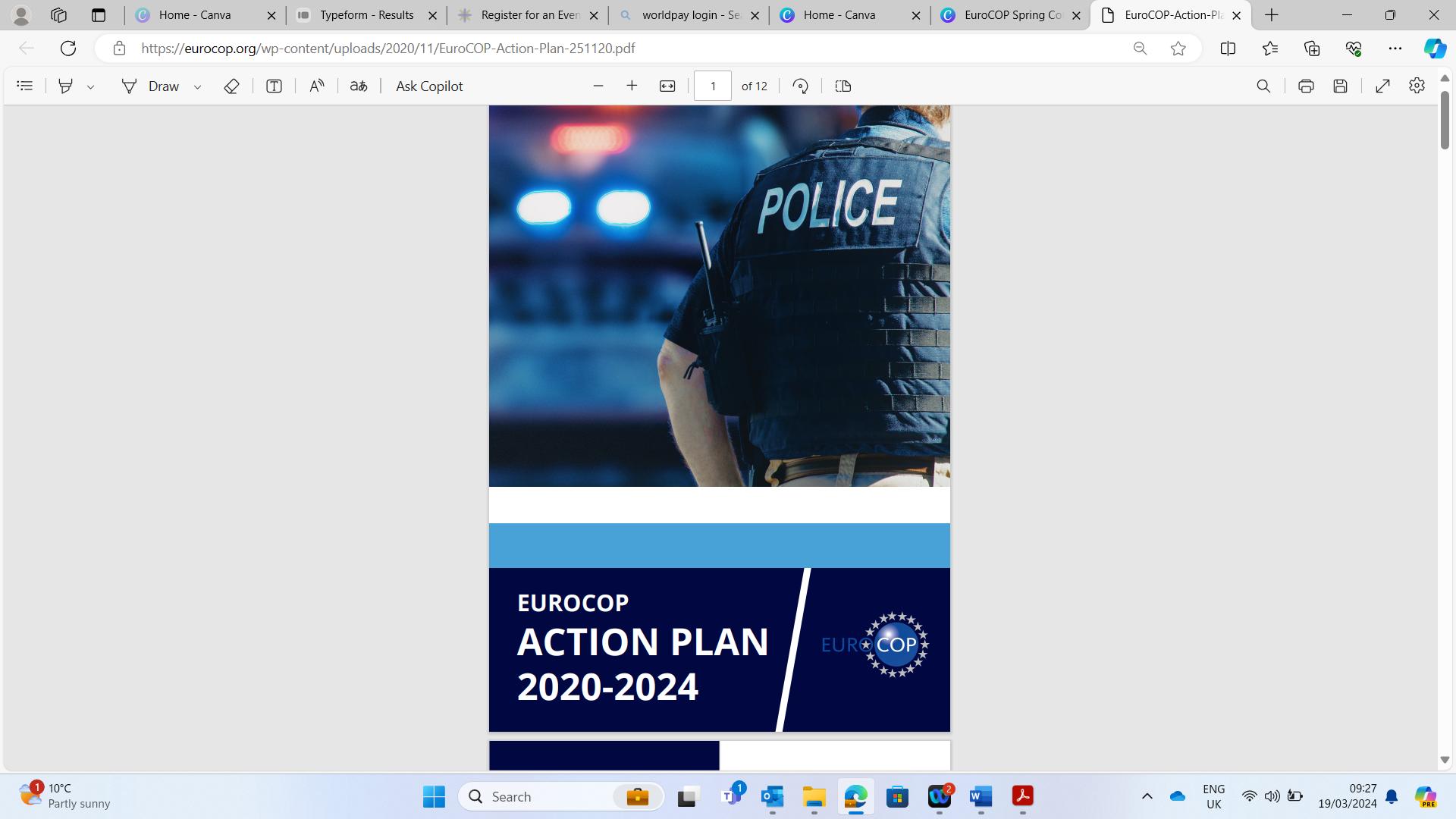Open PDF settings gear
The width and height of the screenshot is (1456, 819).
[1417, 86]
